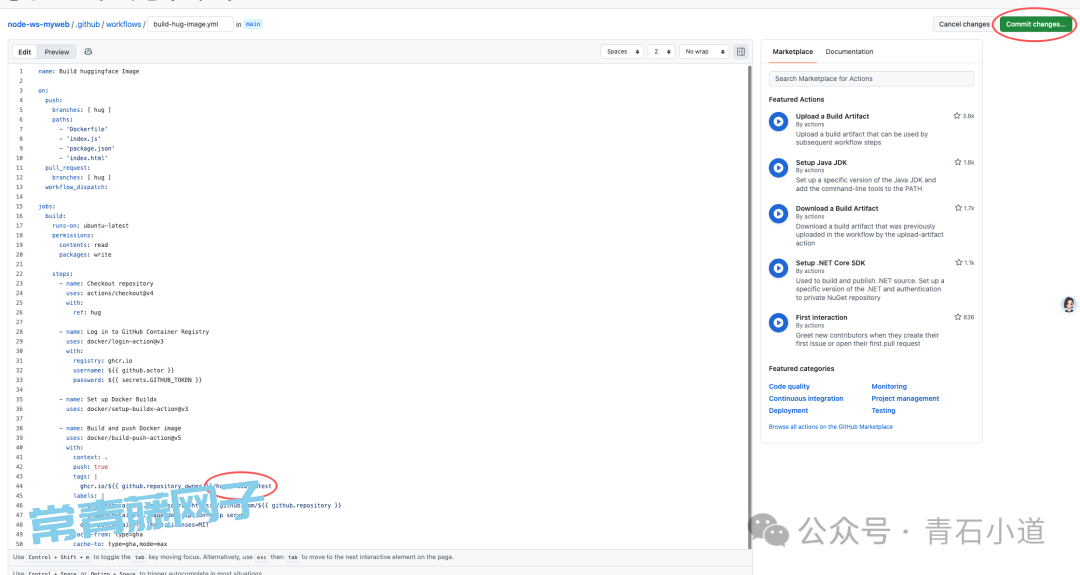Click the Download a Build Artifact icon

[778, 213]
